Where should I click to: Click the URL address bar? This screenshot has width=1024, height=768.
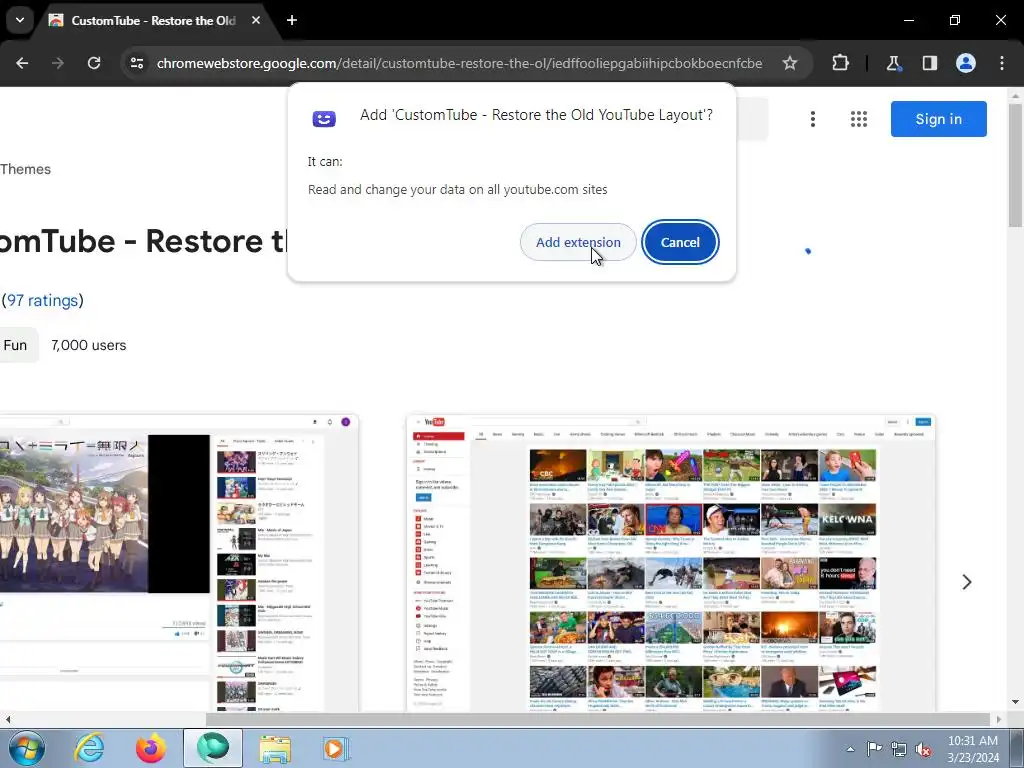(459, 63)
